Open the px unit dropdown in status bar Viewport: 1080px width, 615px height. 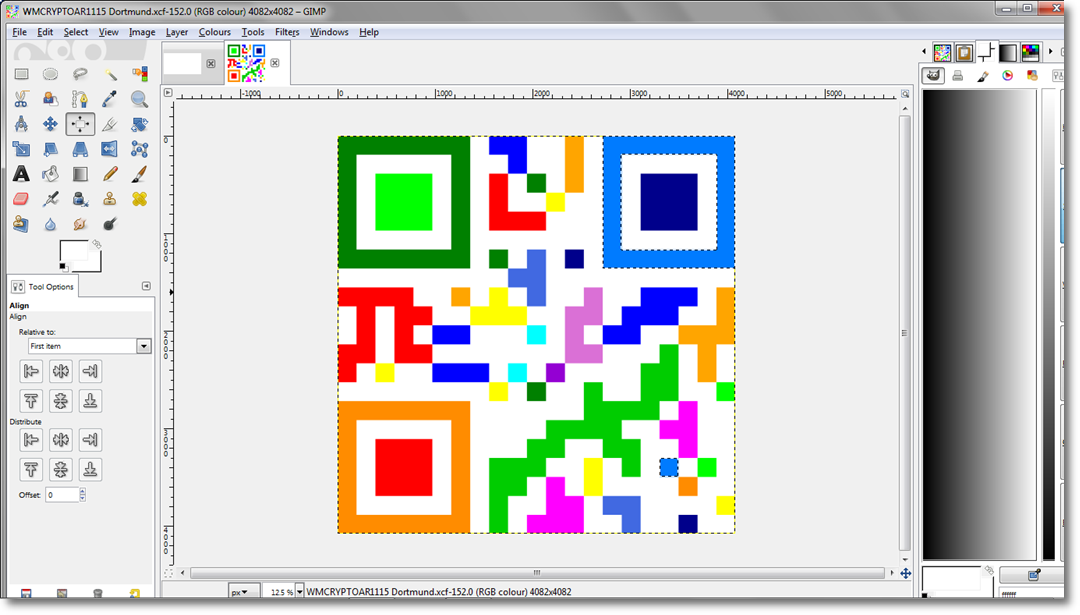click(x=243, y=592)
